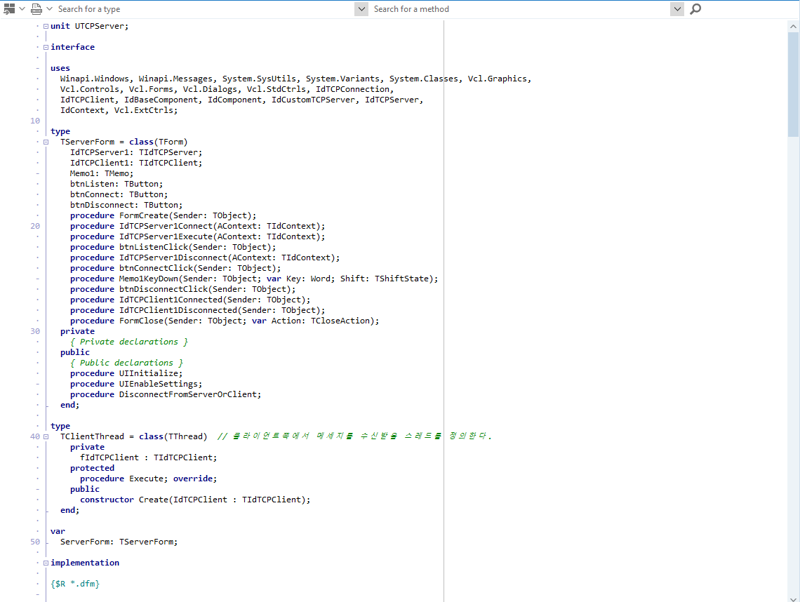Click the FormClose procedure declaration
Screen dimensions: 800x602
[x=224, y=321]
